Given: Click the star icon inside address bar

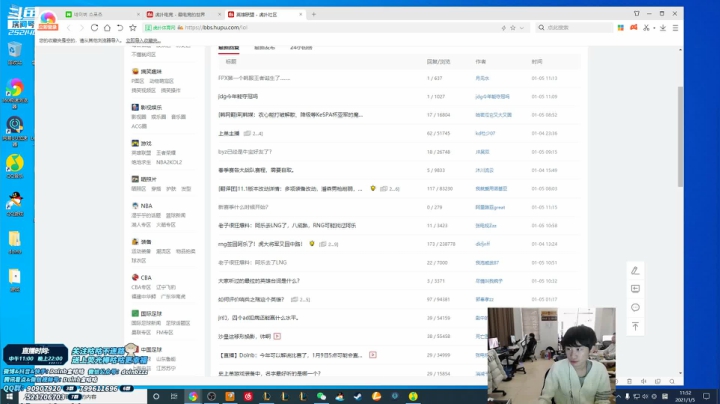Looking at the screenshot, I should click(513, 28).
